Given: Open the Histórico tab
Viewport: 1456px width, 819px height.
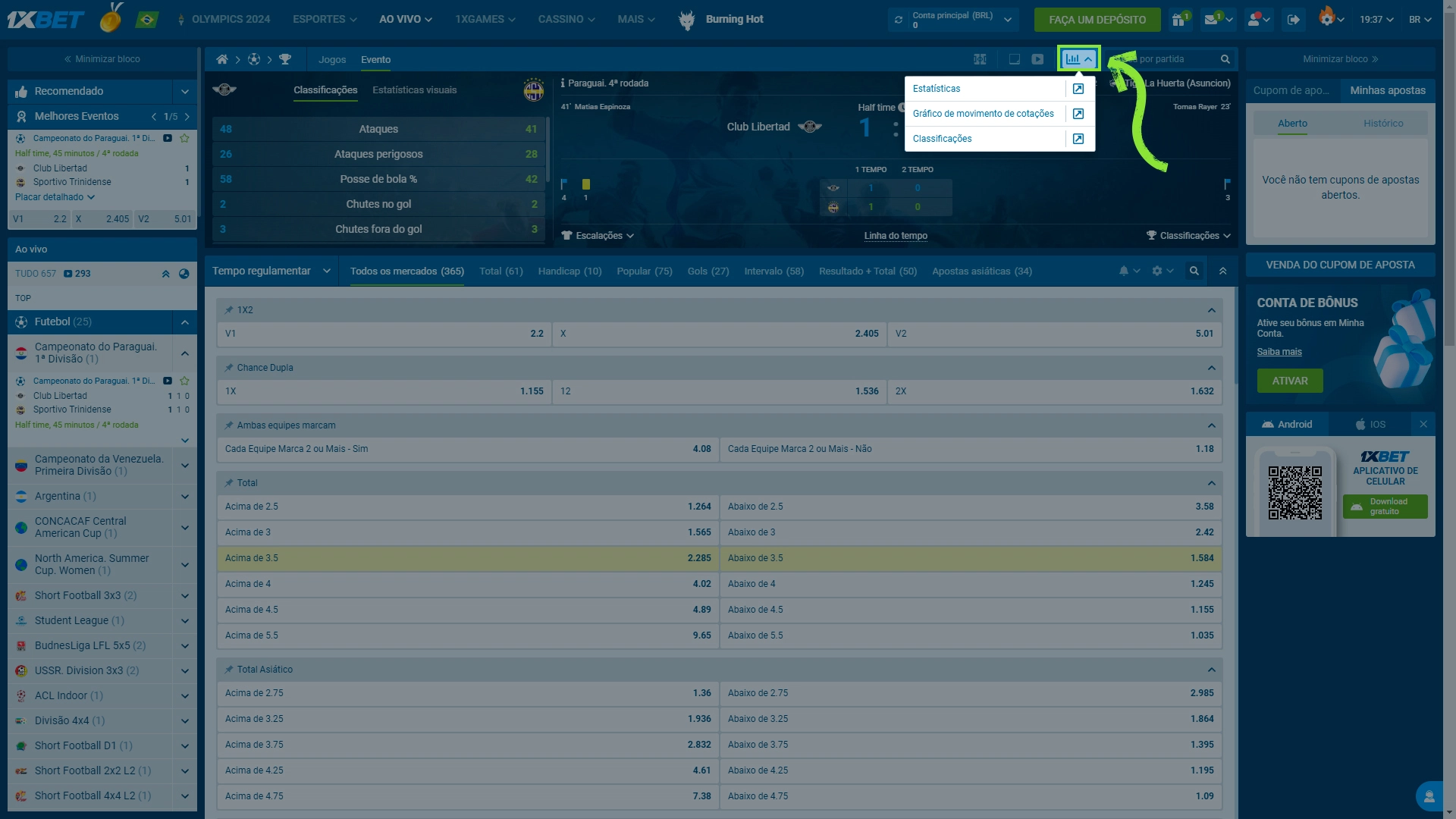Looking at the screenshot, I should pos(1383,124).
